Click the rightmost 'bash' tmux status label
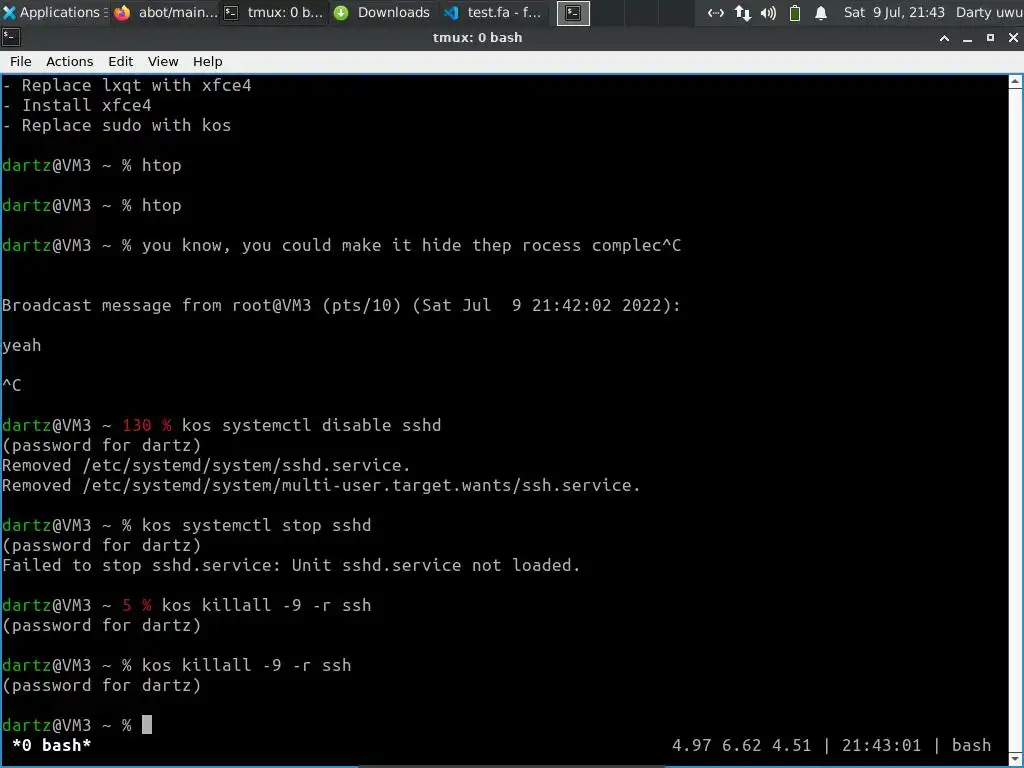Viewport: 1024px width, 768px height. click(971, 745)
